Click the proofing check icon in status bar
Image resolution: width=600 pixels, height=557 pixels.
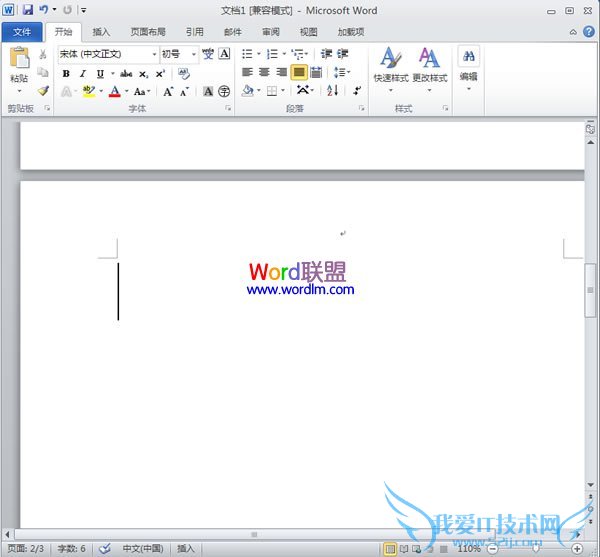tap(104, 549)
